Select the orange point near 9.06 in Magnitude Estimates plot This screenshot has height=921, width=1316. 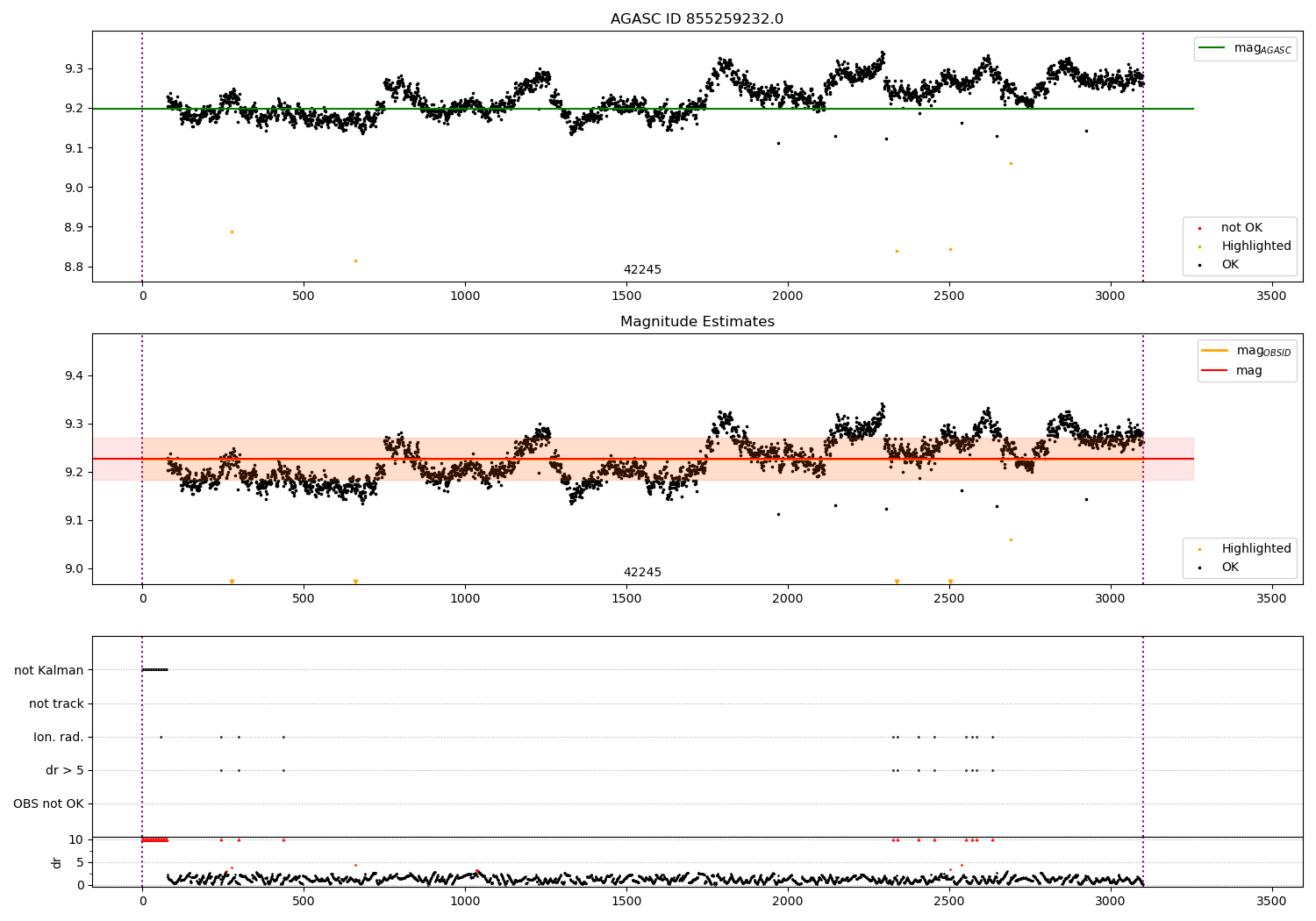coord(1011,539)
